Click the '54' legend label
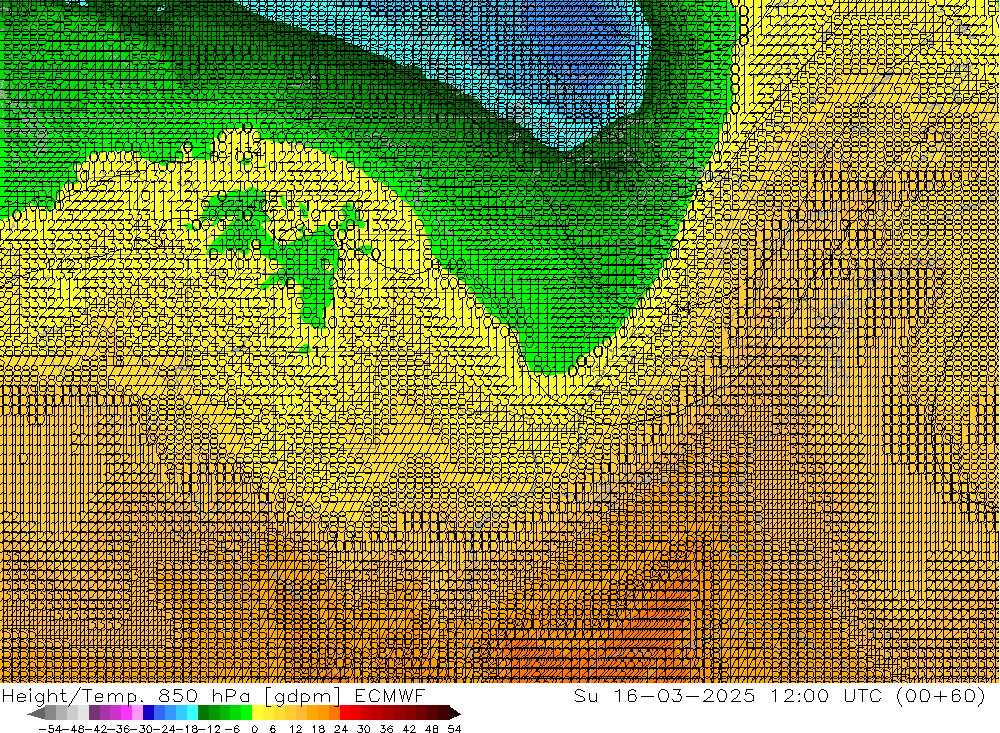The width and height of the screenshot is (1000, 733). pos(454,729)
